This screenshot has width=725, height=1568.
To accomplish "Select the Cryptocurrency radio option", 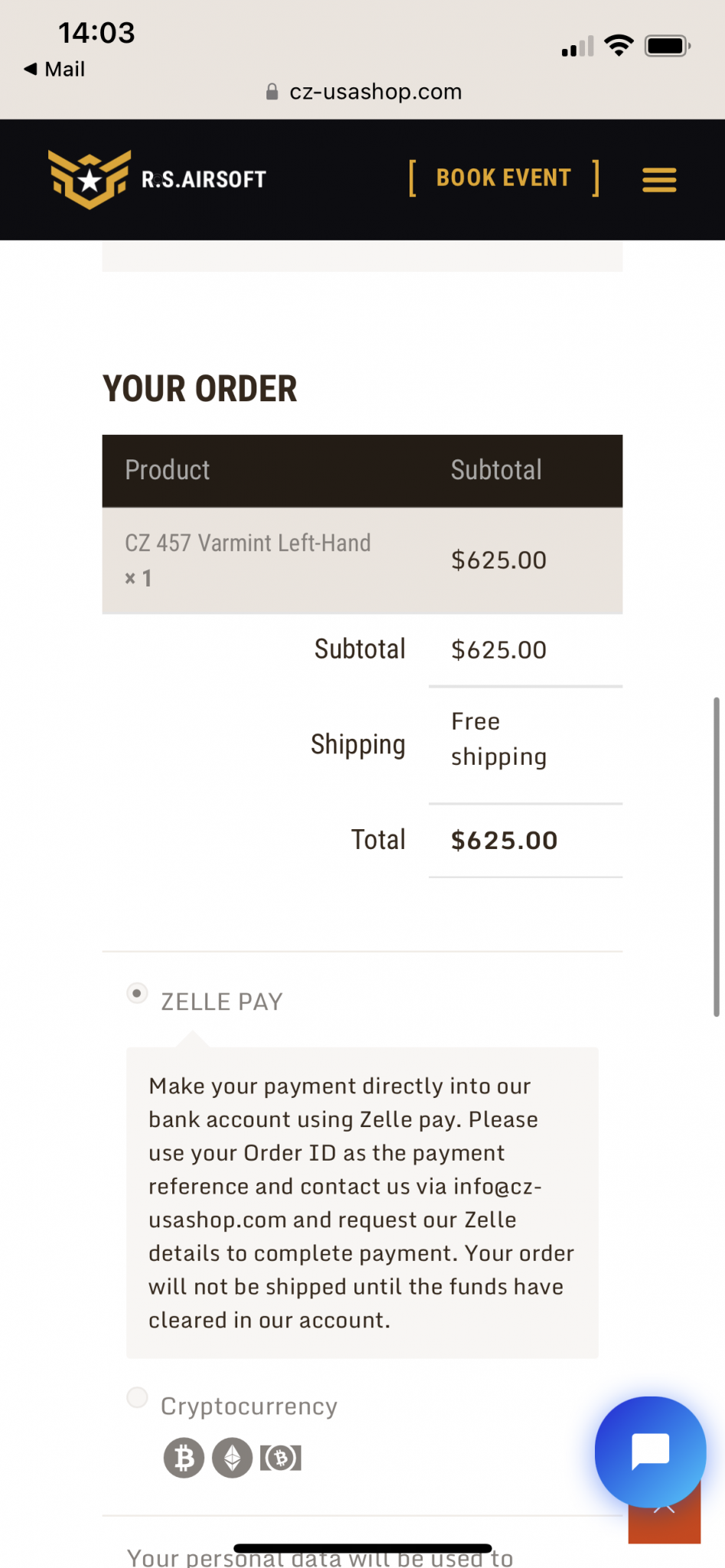I will (x=137, y=1397).
